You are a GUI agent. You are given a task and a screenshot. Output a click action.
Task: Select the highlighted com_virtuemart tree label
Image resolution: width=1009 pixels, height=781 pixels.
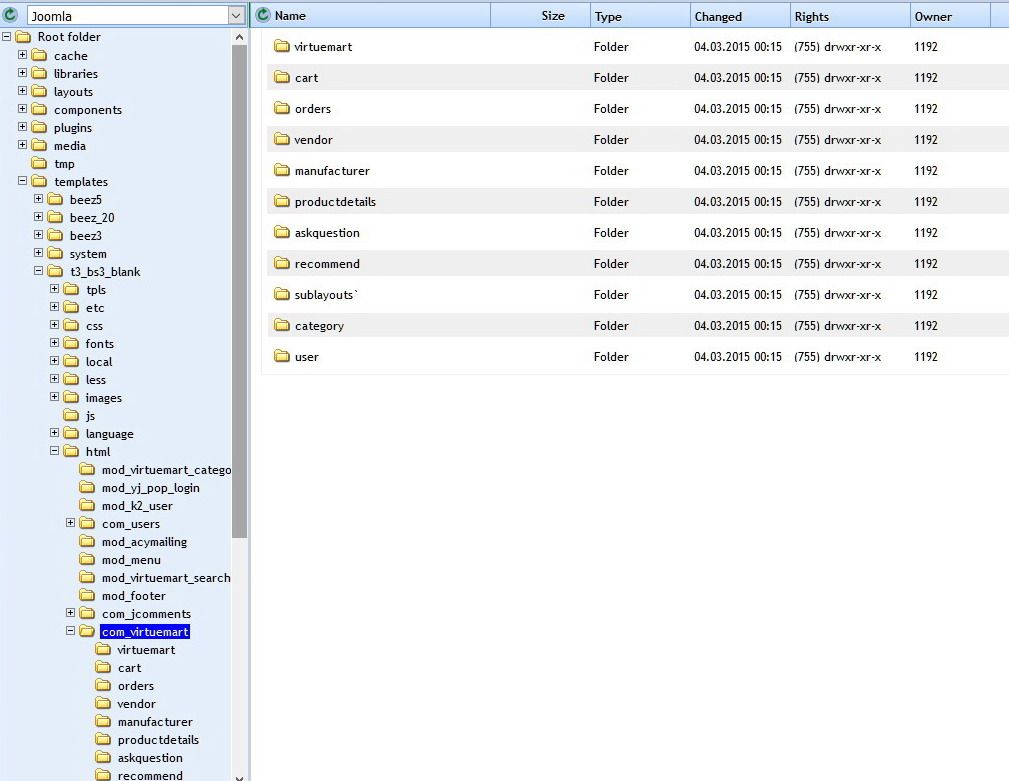point(145,632)
